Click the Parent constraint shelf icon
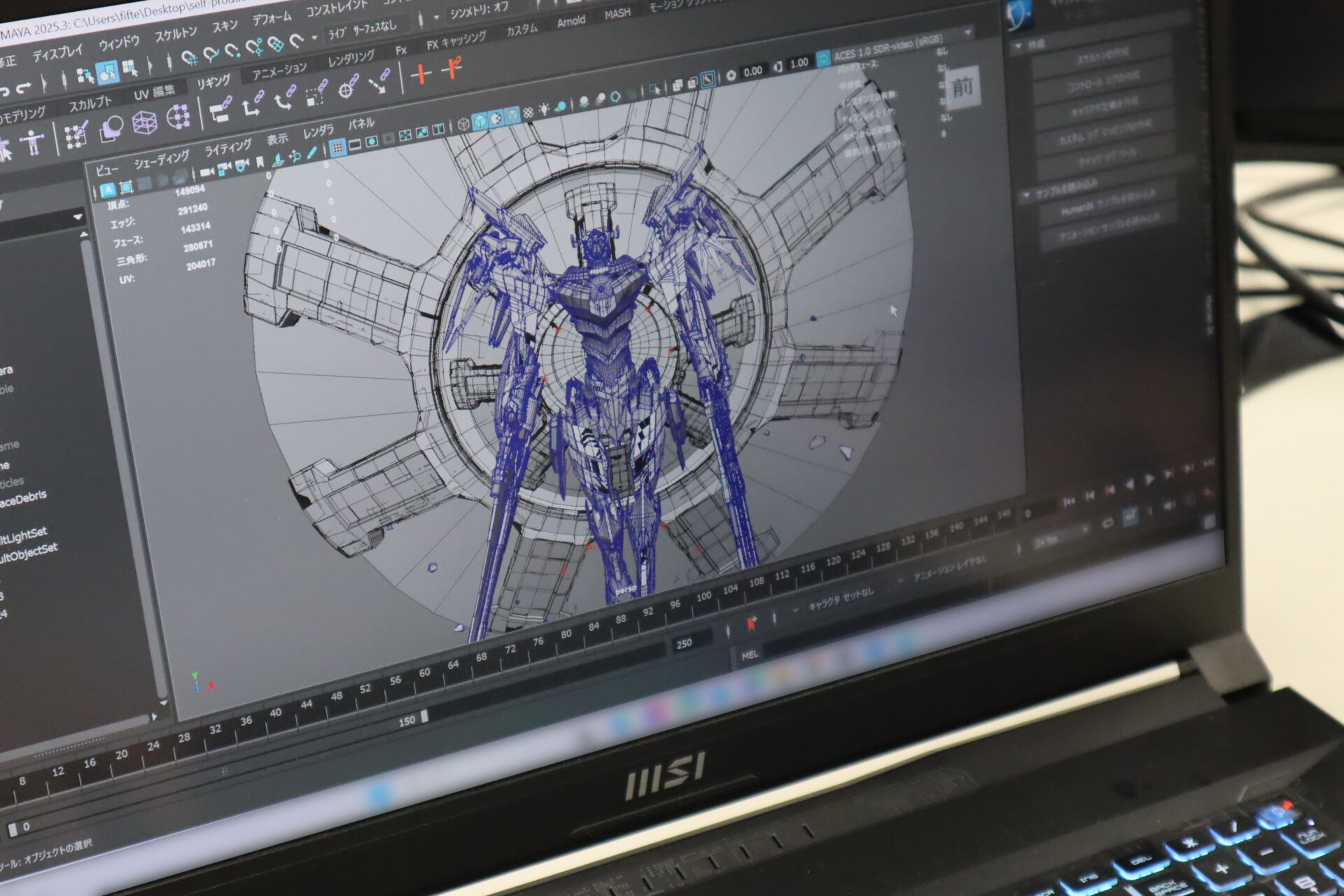 [220, 111]
